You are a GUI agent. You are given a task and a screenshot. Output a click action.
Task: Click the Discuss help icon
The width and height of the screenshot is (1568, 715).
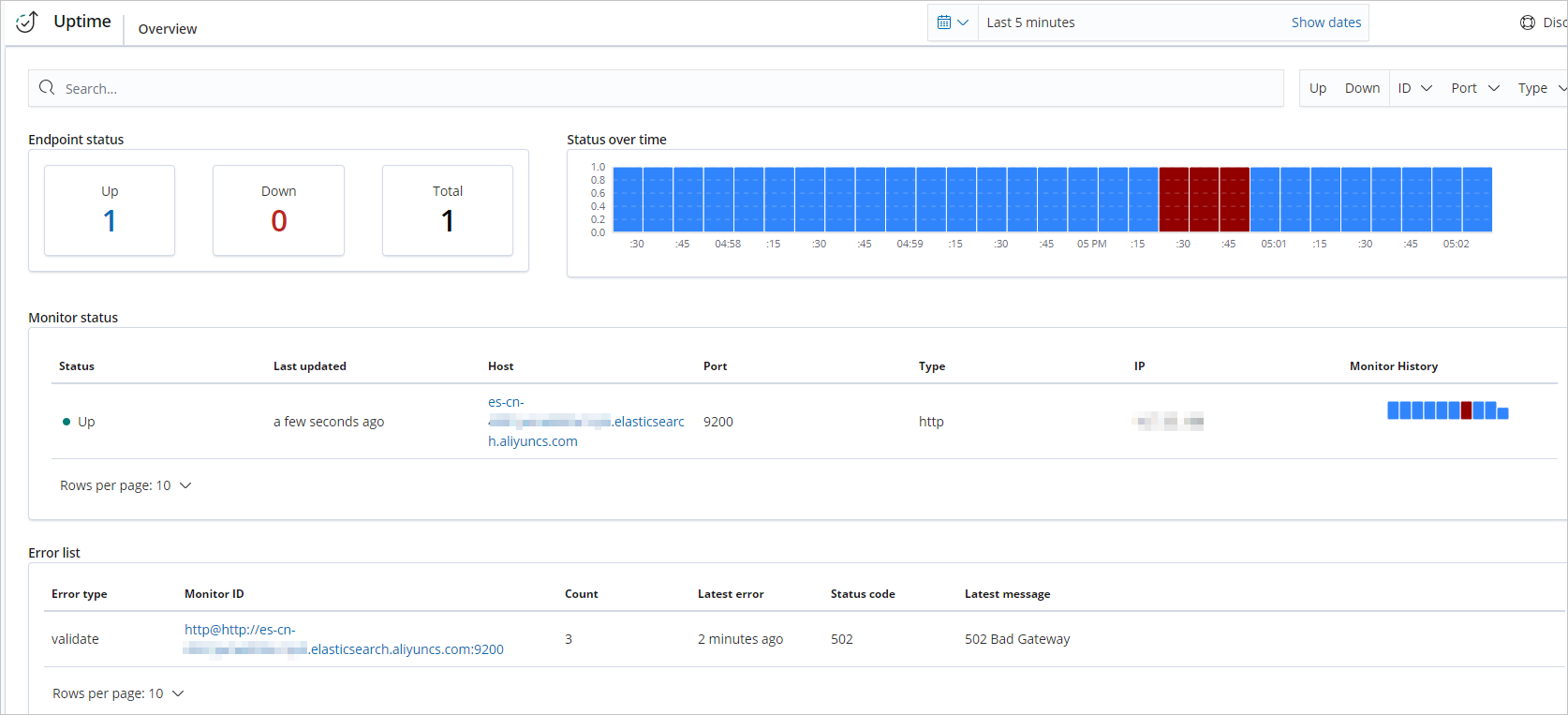[x=1528, y=22]
